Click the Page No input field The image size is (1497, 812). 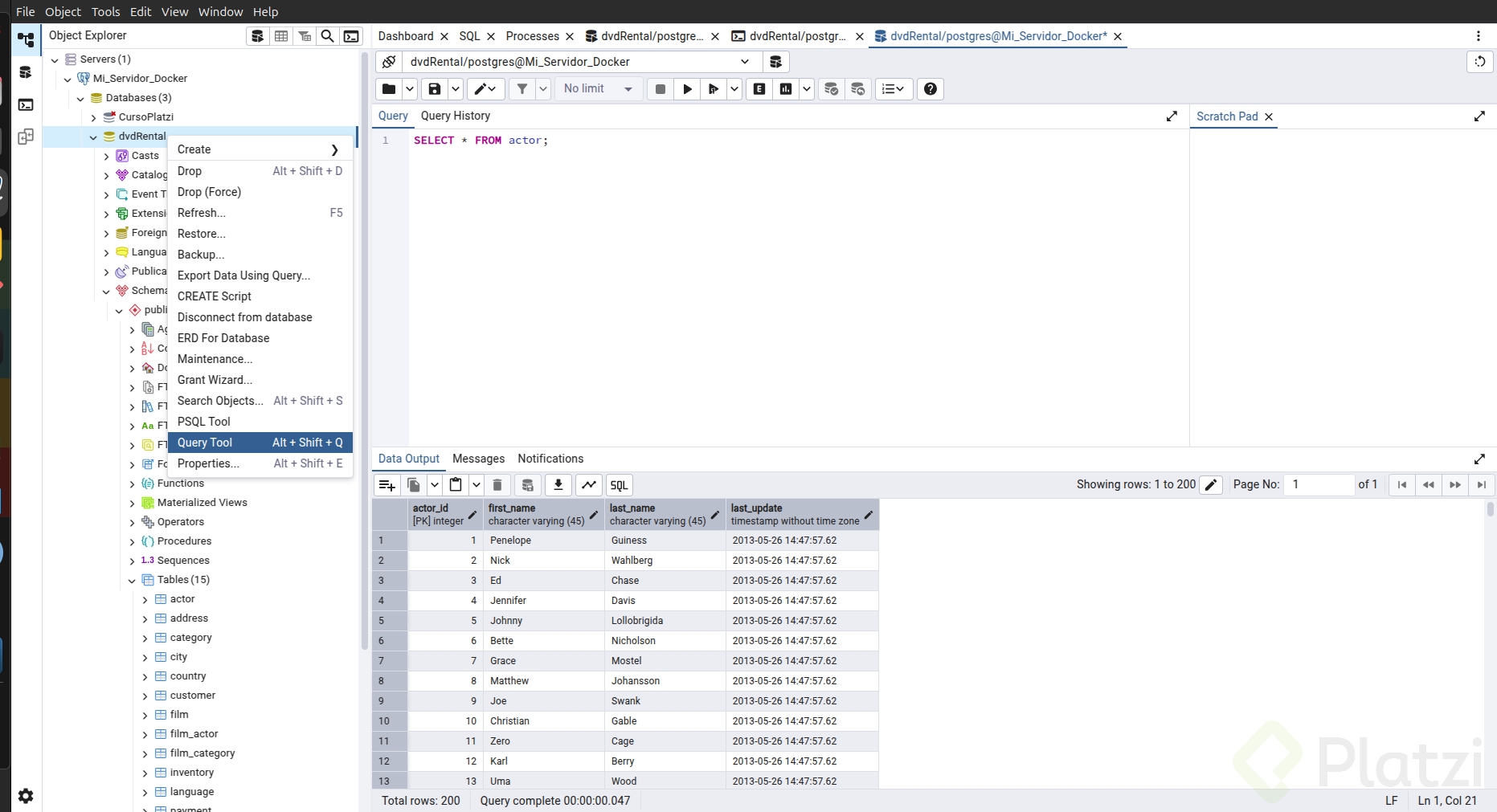pos(1319,484)
